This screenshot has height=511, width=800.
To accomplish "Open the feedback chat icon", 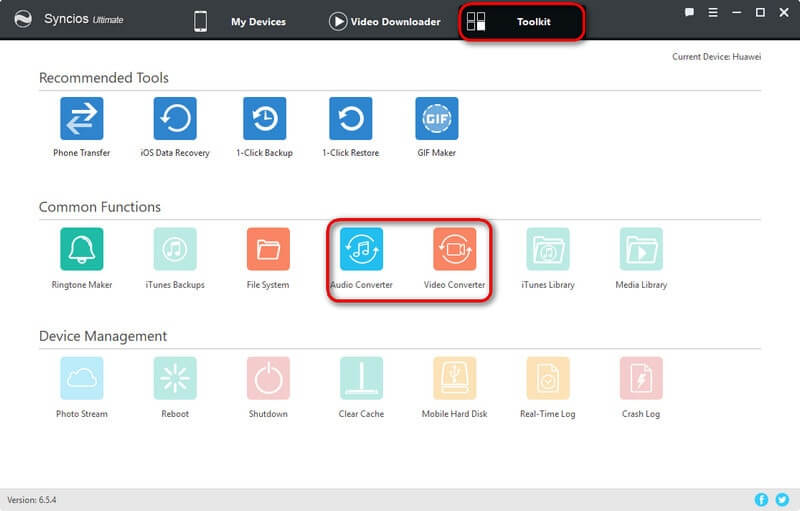I will 689,12.
